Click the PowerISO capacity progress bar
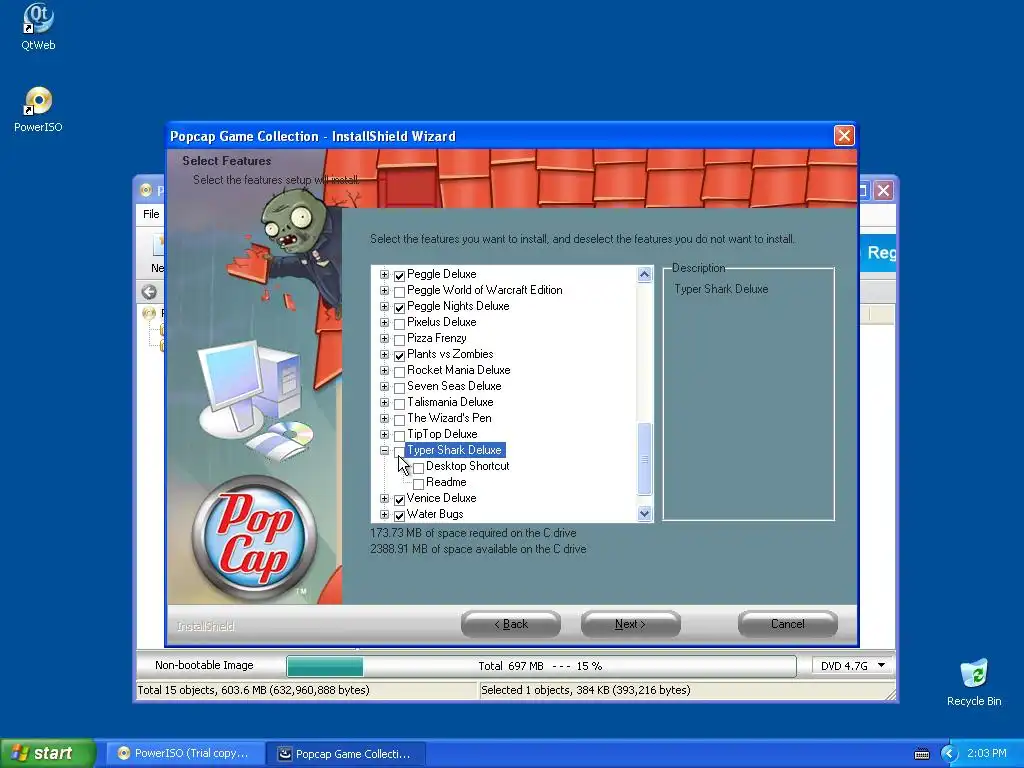 [541, 666]
